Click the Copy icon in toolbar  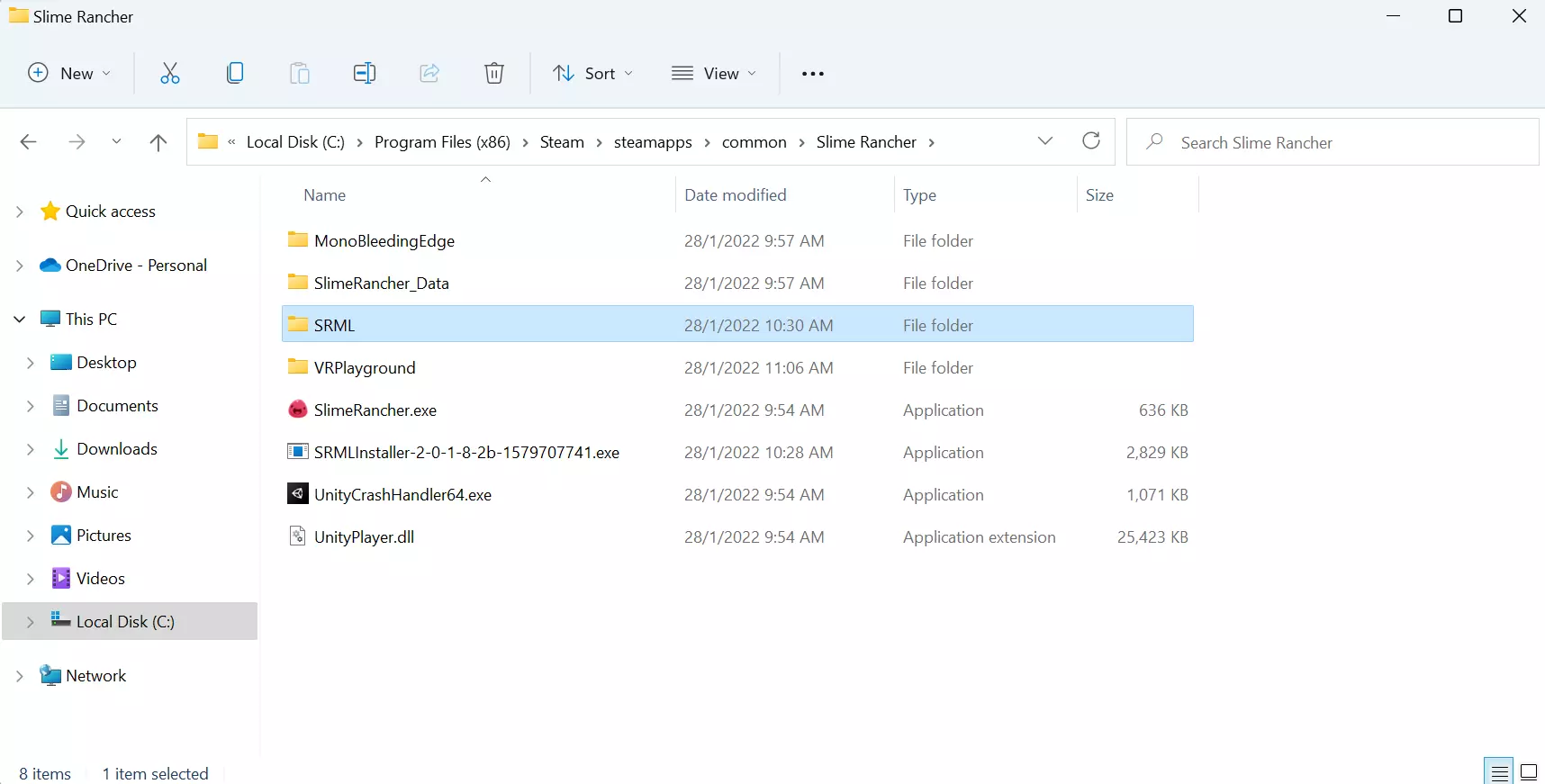[235, 74]
